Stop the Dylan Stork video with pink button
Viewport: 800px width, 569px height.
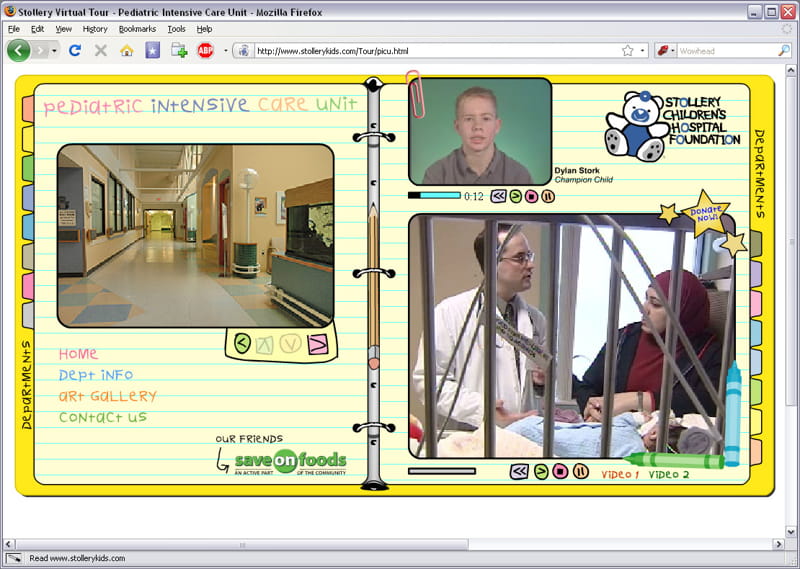click(x=532, y=196)
